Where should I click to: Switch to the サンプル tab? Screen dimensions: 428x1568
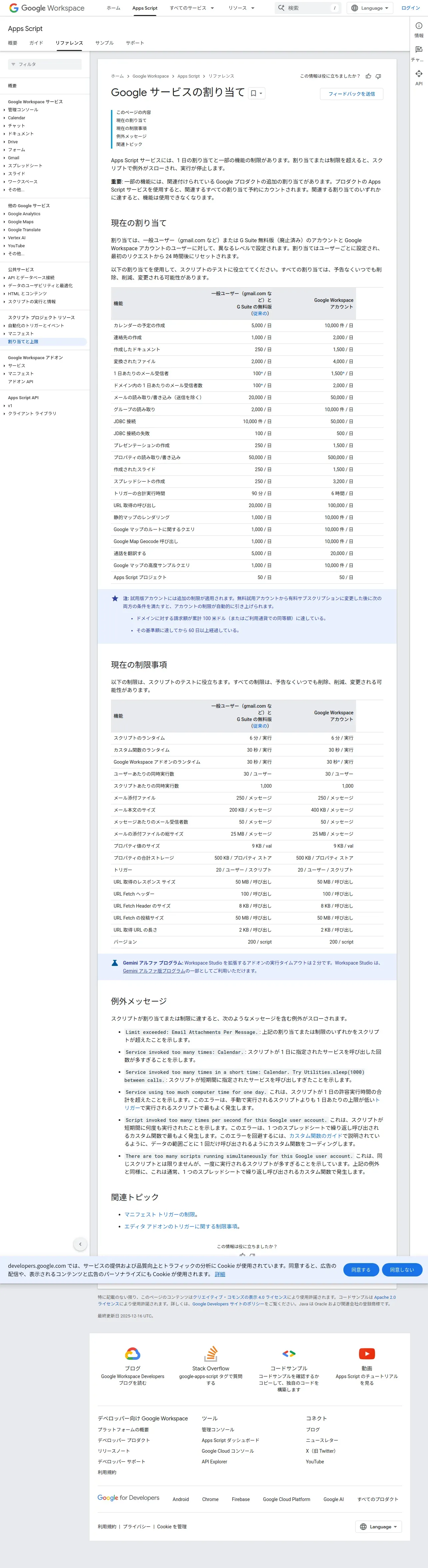(x=104, y=43)
